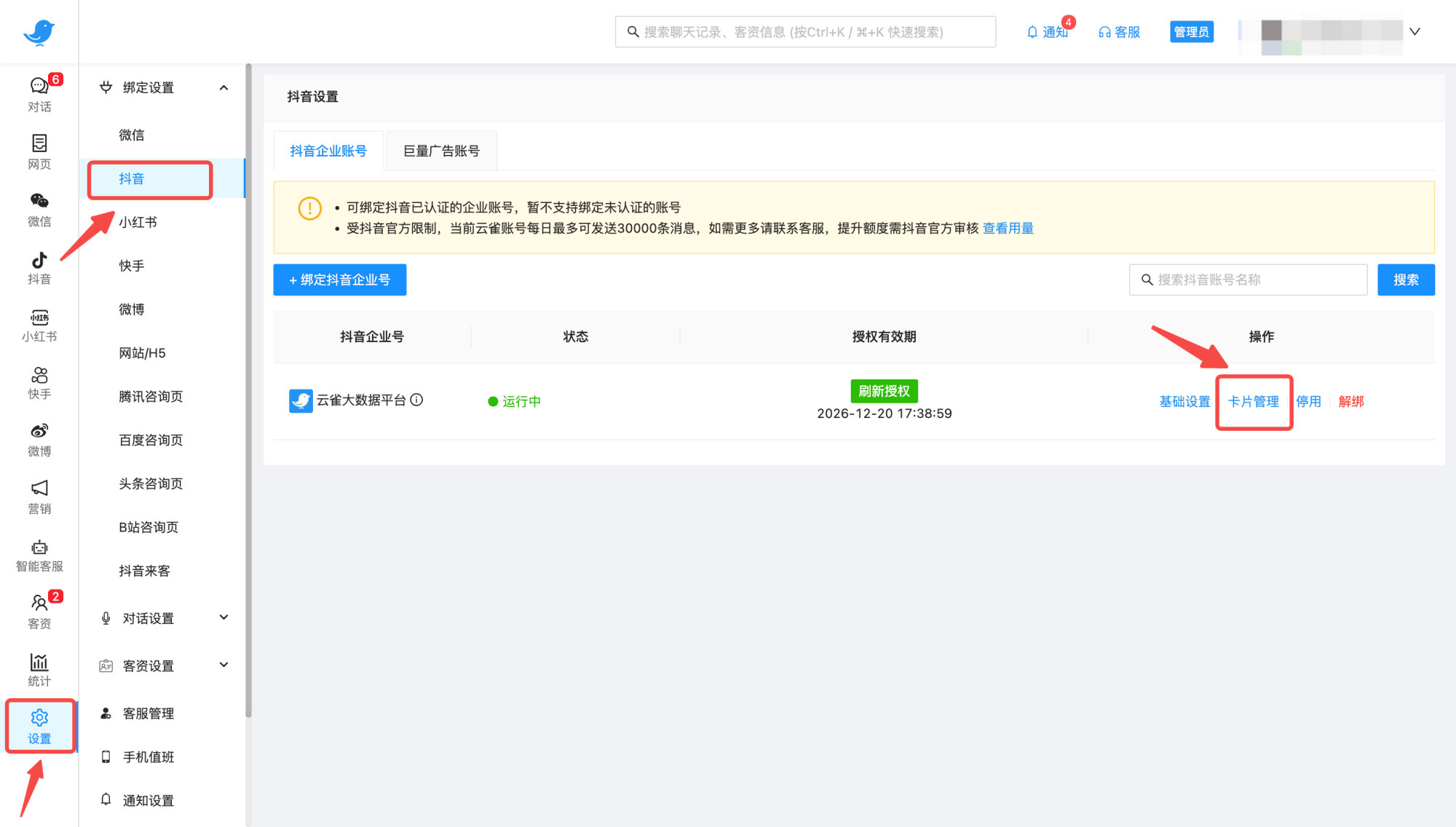The image size is (1456, 827).
Task: Click the settings submenu vertical scrollbar
Action: coord(248,390)
